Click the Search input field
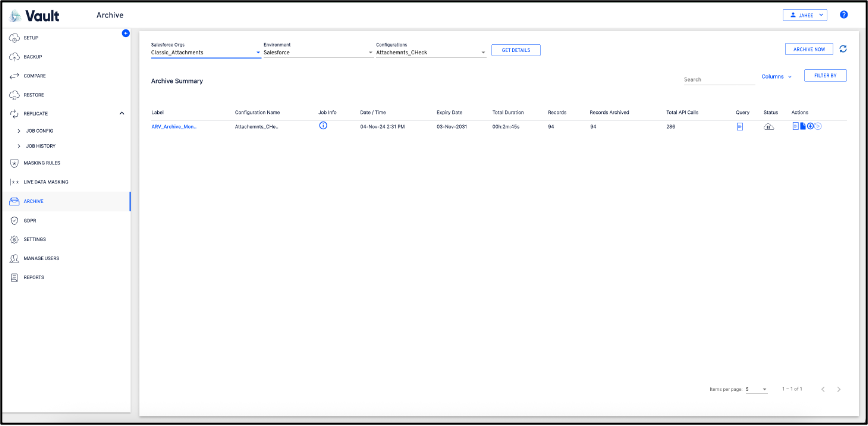This screenshot has height=426, width=868. (x=717, y=79)
